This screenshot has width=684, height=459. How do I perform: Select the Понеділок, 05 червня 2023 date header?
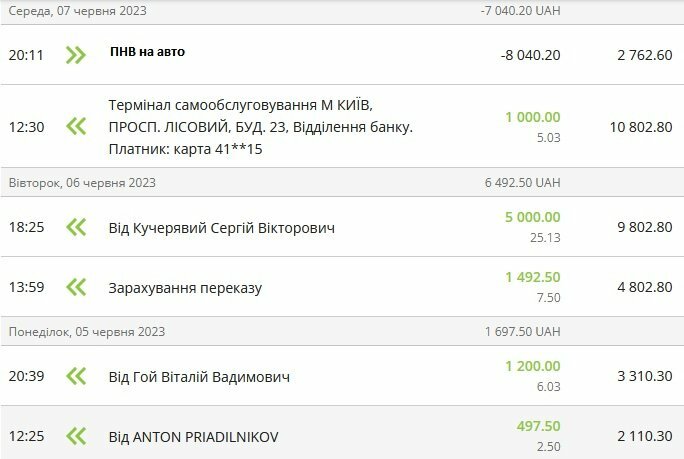click(x=87, y=331)
